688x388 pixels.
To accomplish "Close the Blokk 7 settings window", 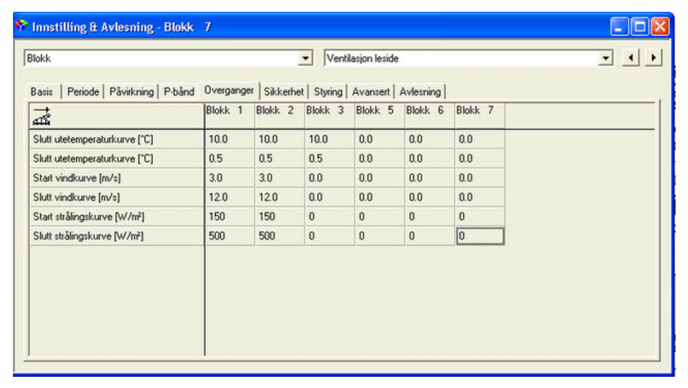I will pyautogui.click(x=659, y=27).
